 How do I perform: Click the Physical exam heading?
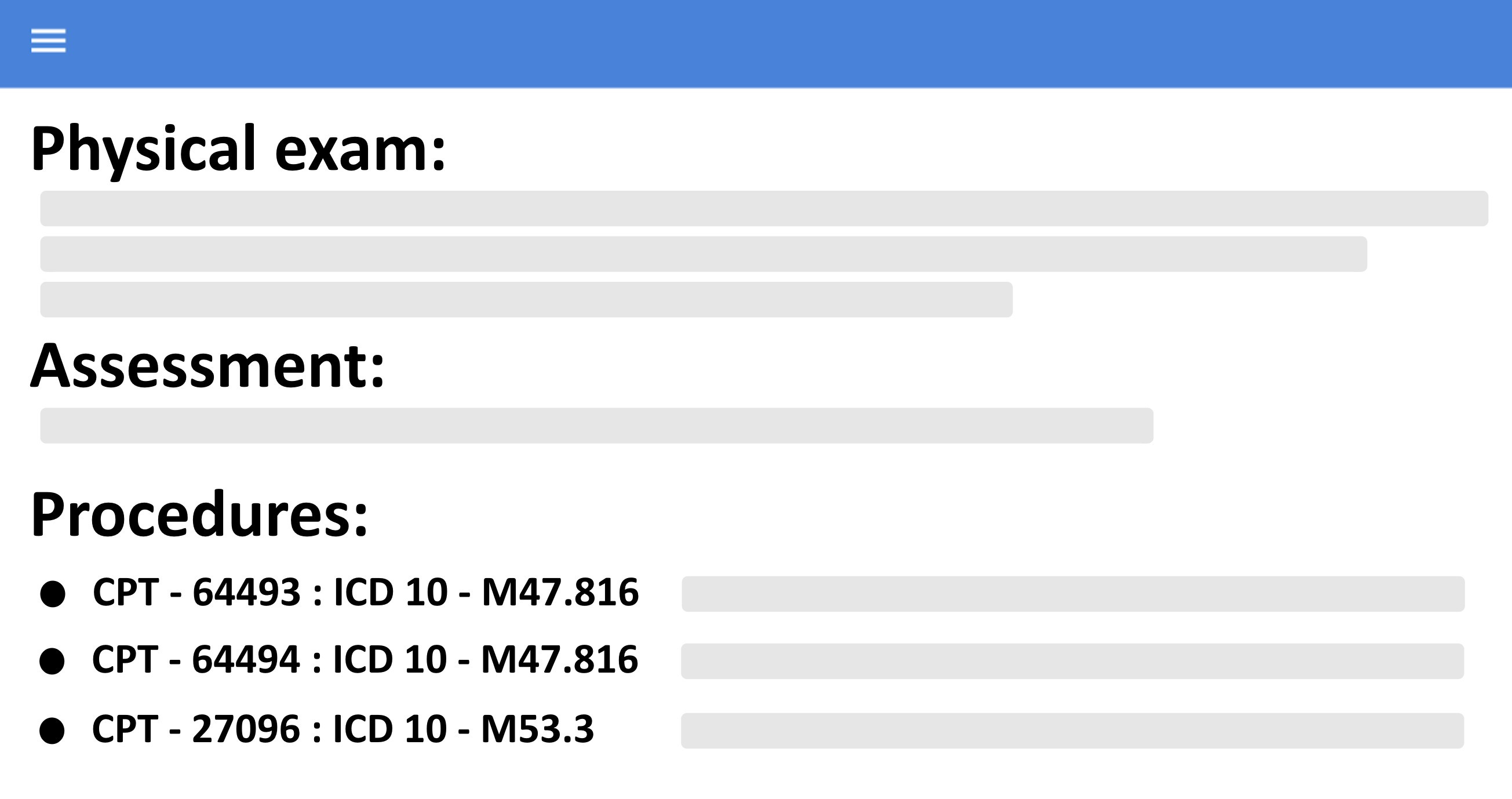(x=238, y=149)
